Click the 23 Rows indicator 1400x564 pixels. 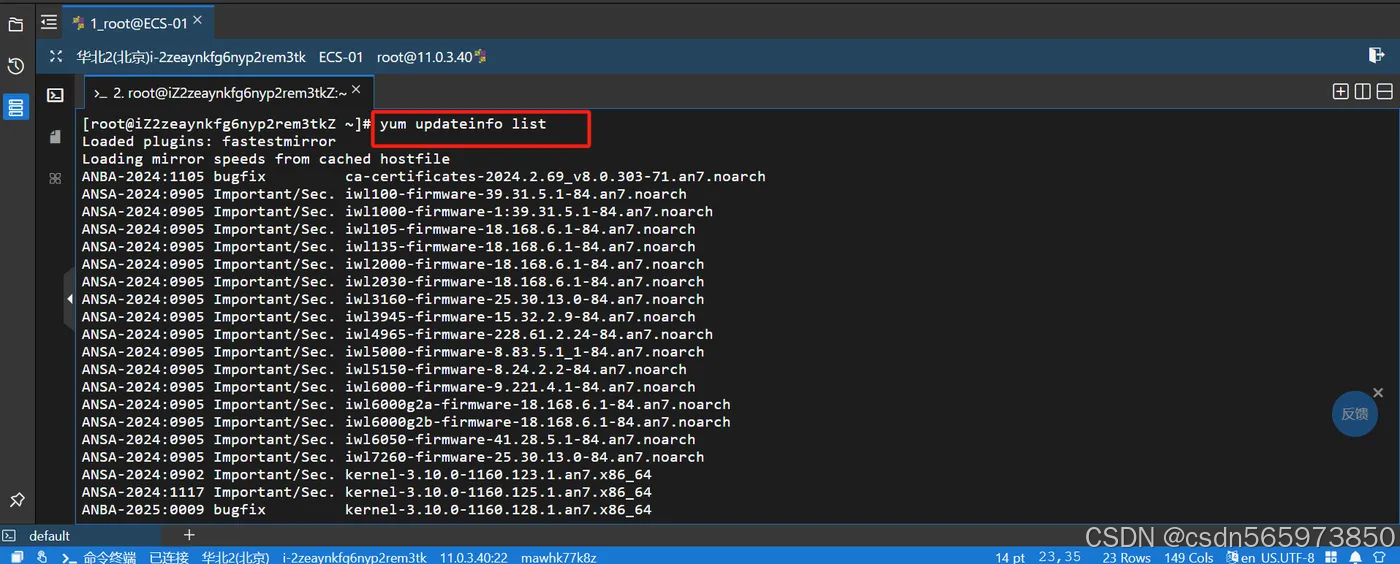pyautogui.click(x=1127, y=557)
